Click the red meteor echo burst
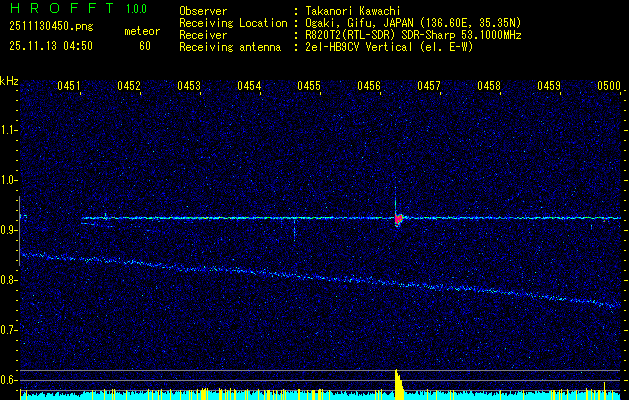The image size is (629, 400). click(x=398, y=218)
